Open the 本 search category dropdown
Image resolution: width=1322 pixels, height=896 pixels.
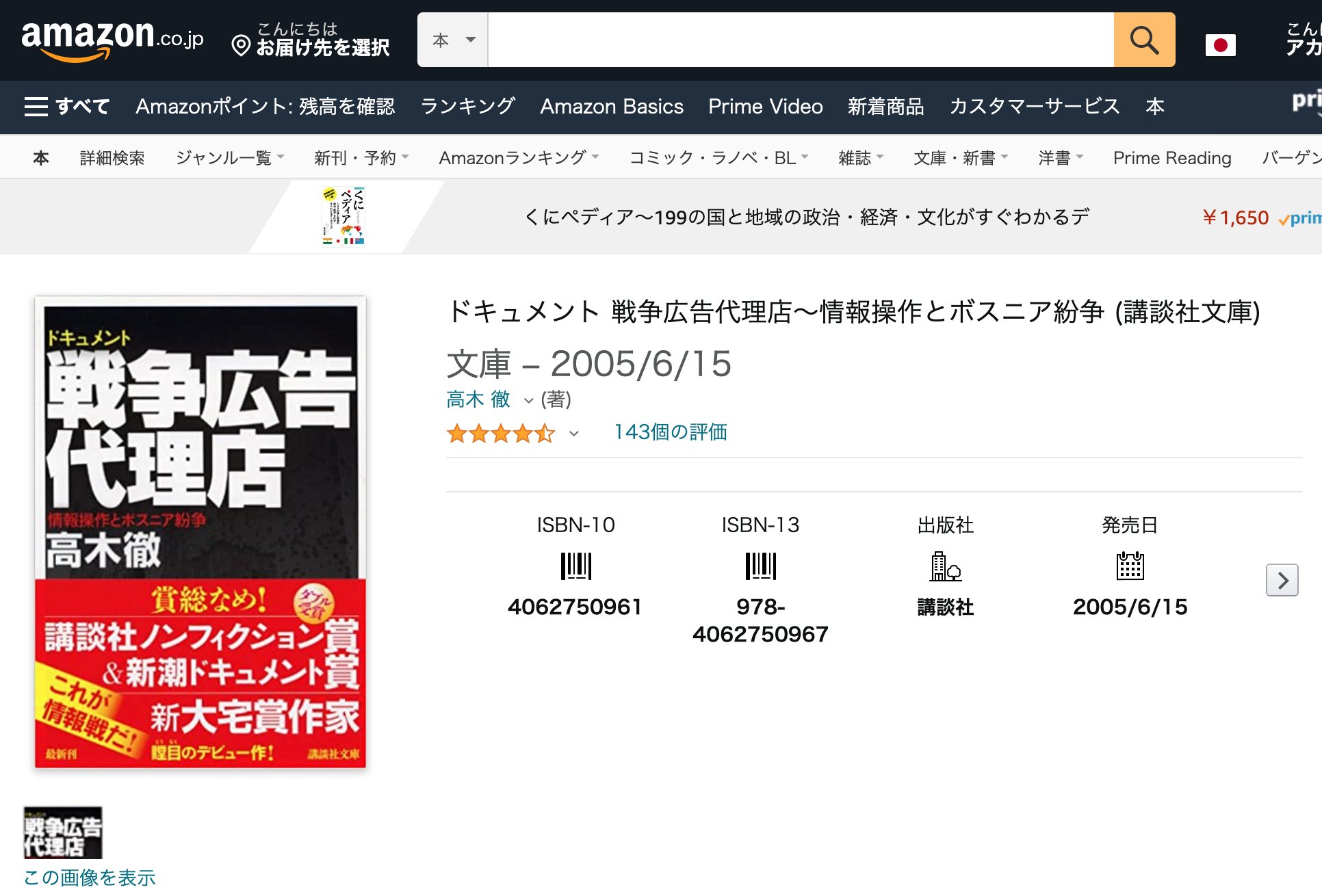(x=453, y=40)
